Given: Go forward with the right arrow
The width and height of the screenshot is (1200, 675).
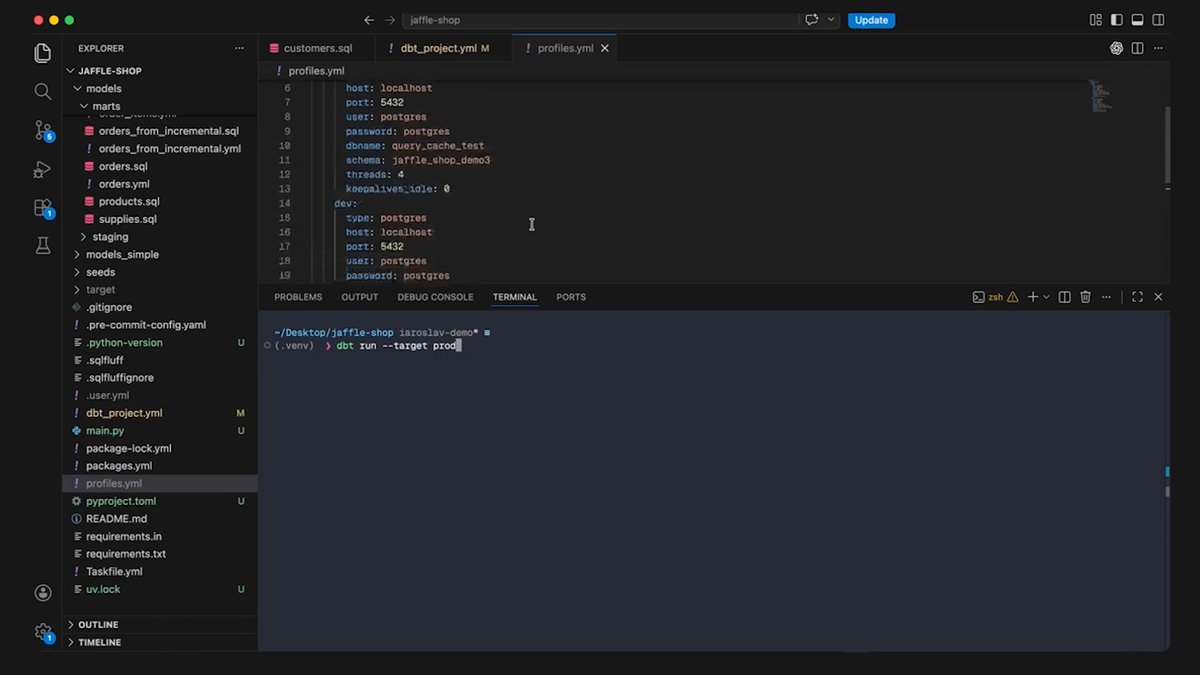Looking at the screenshot, I should click(390, 20).
